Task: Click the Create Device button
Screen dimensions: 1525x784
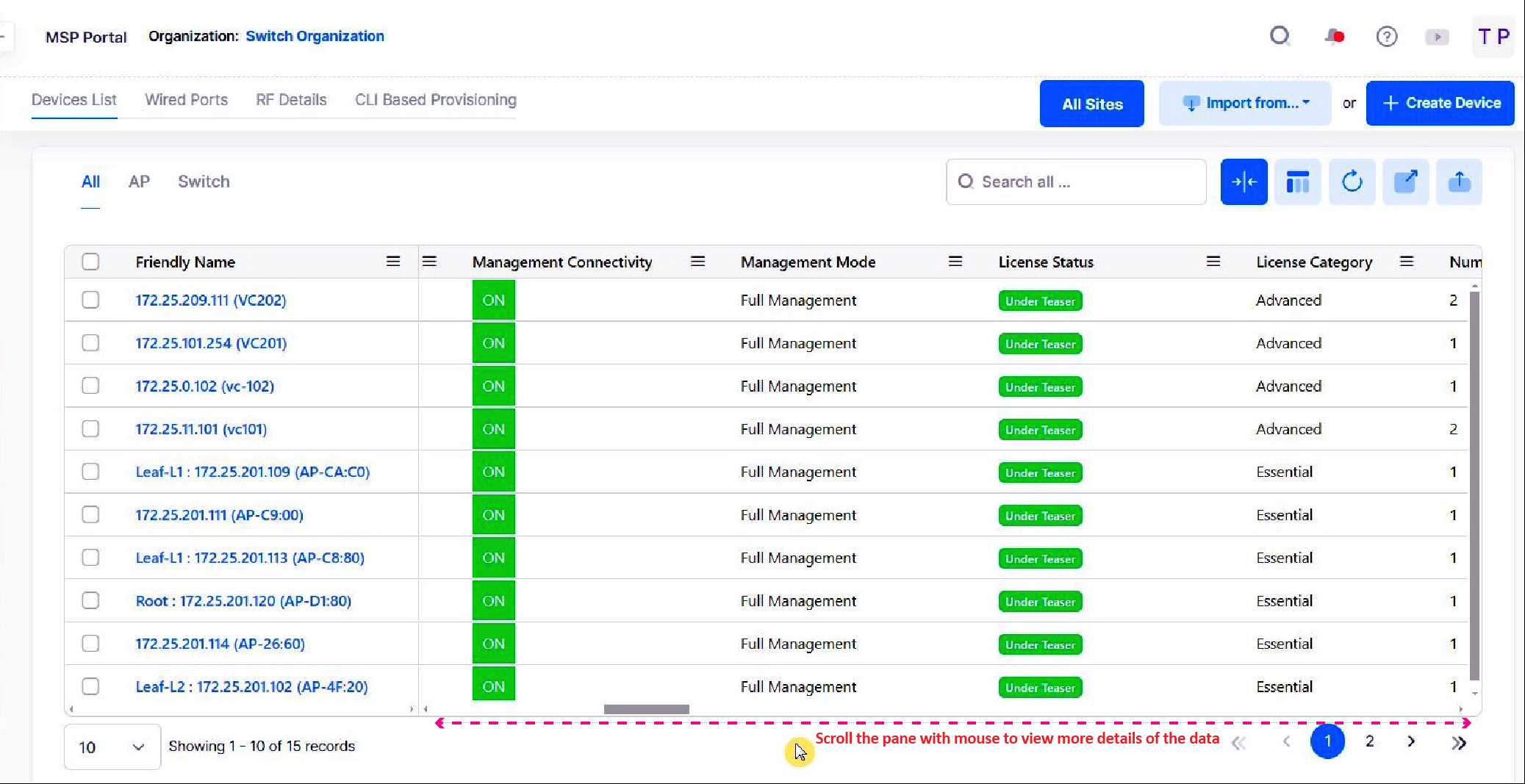Action: 1440,104
